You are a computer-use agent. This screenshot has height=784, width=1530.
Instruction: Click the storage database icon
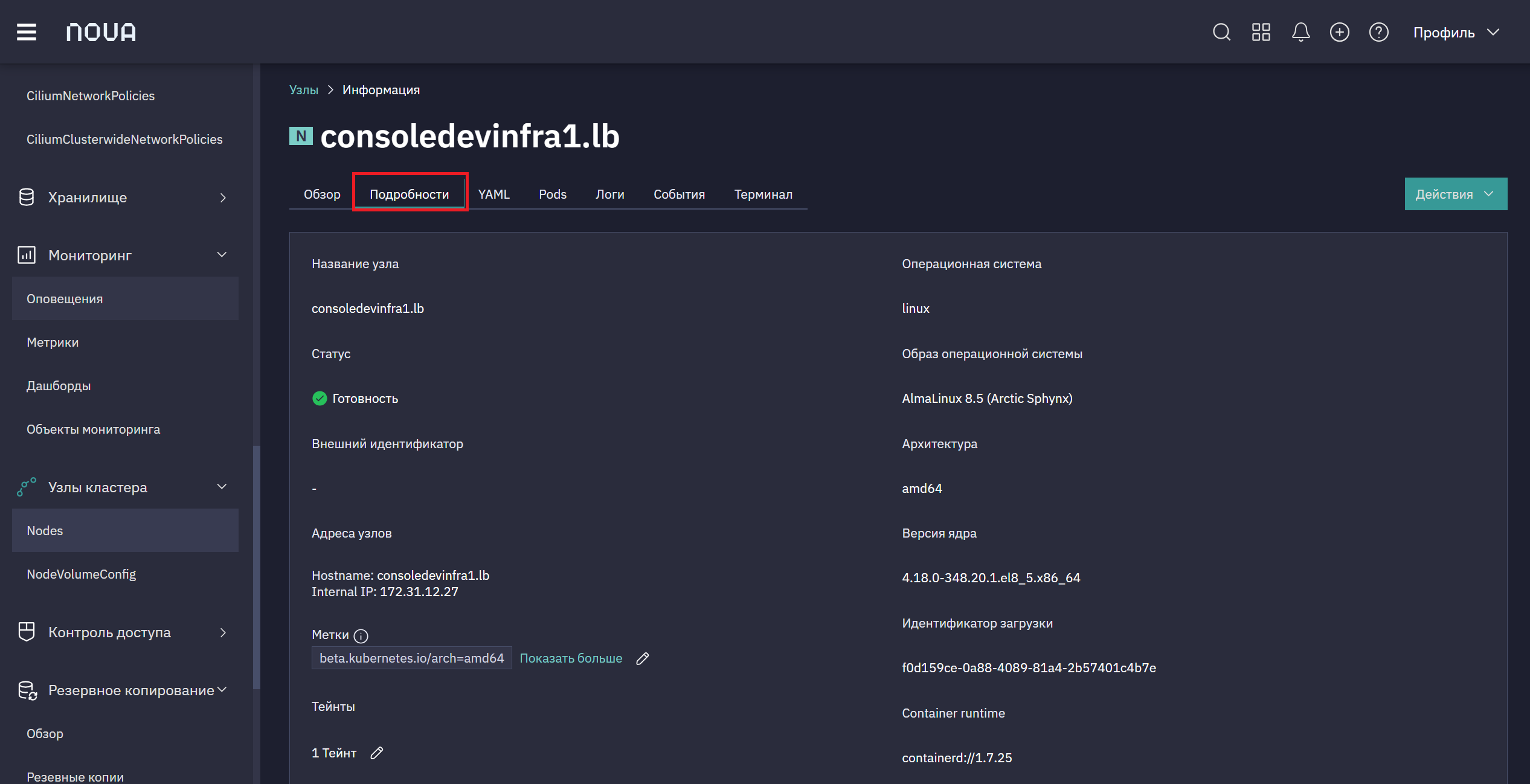point(27,197)
